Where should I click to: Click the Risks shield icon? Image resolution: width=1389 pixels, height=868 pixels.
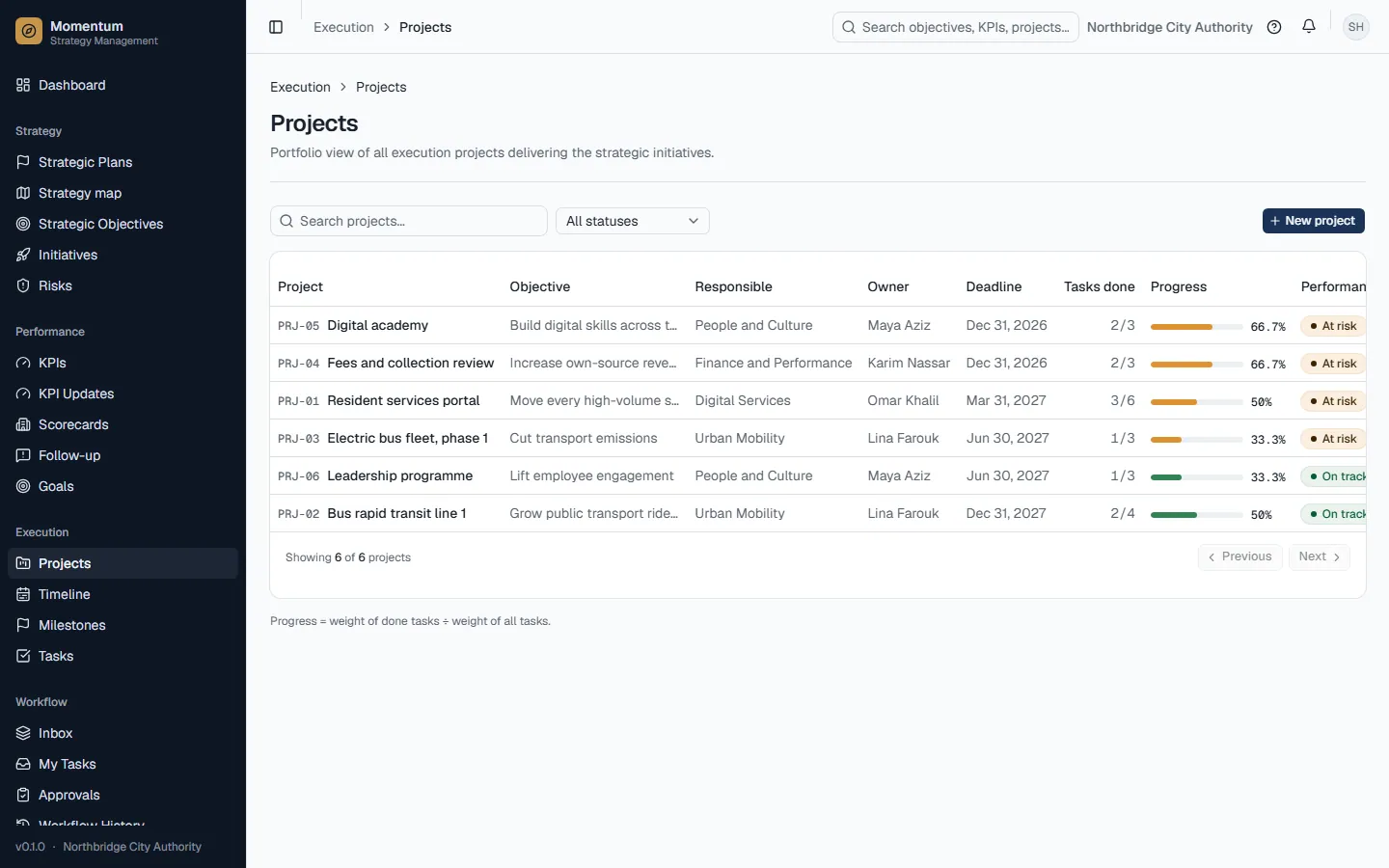(23, 285)
